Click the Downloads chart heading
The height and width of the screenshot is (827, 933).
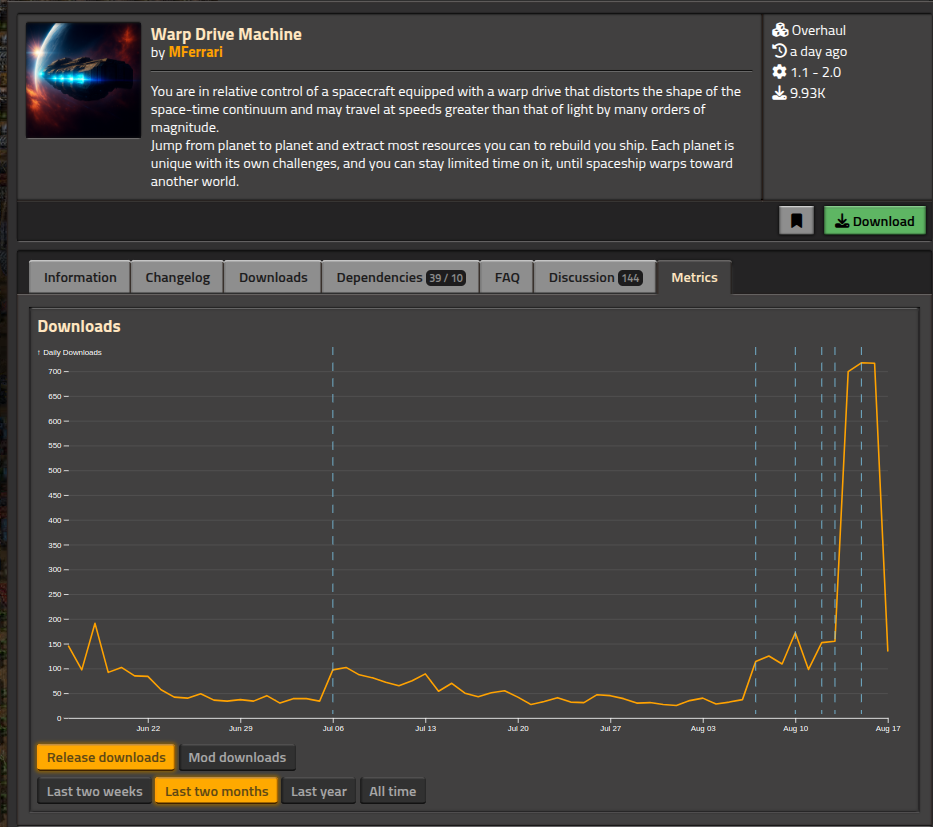[x=79, y=326]
